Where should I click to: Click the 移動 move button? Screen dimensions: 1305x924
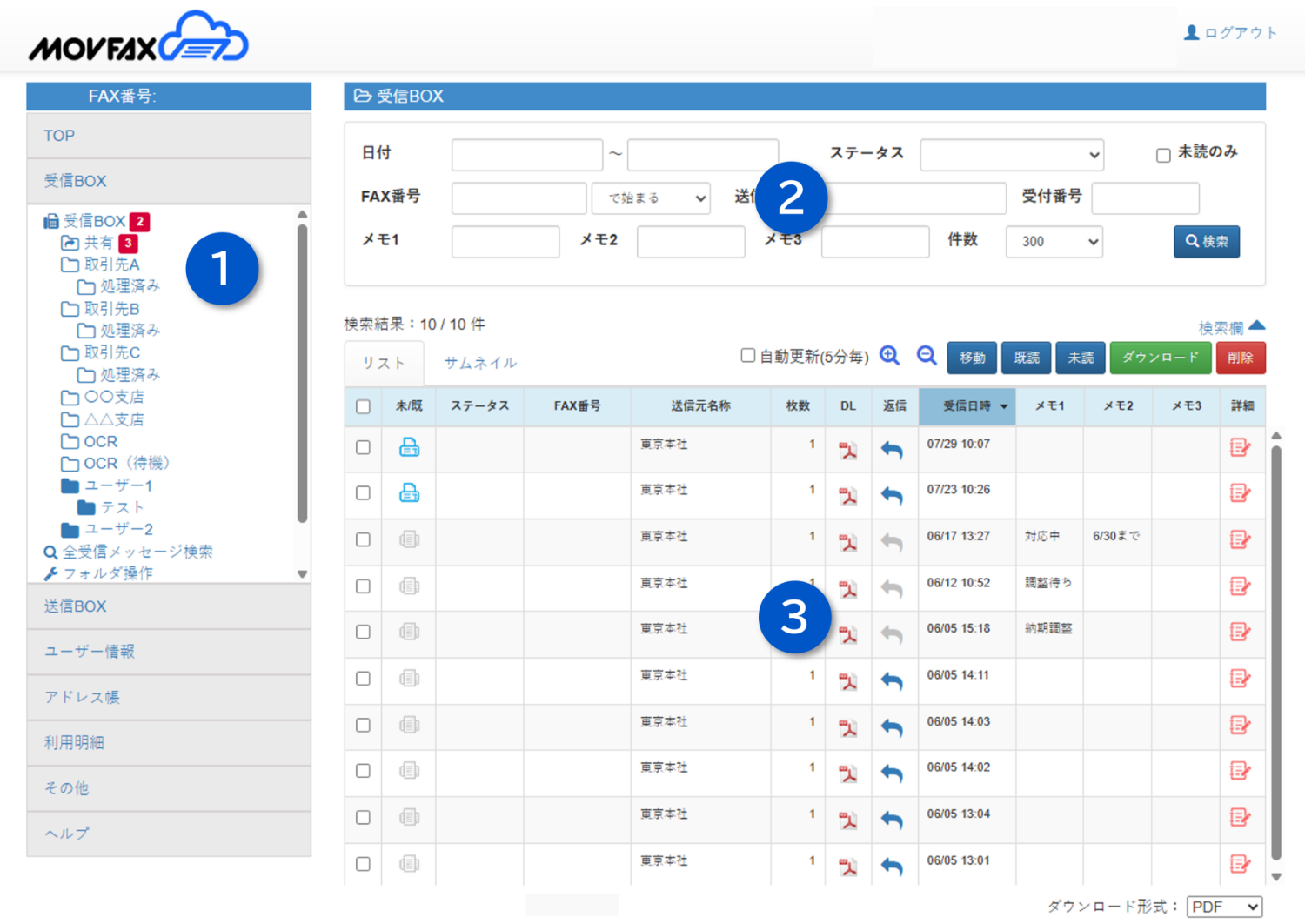tap(972, 358)
